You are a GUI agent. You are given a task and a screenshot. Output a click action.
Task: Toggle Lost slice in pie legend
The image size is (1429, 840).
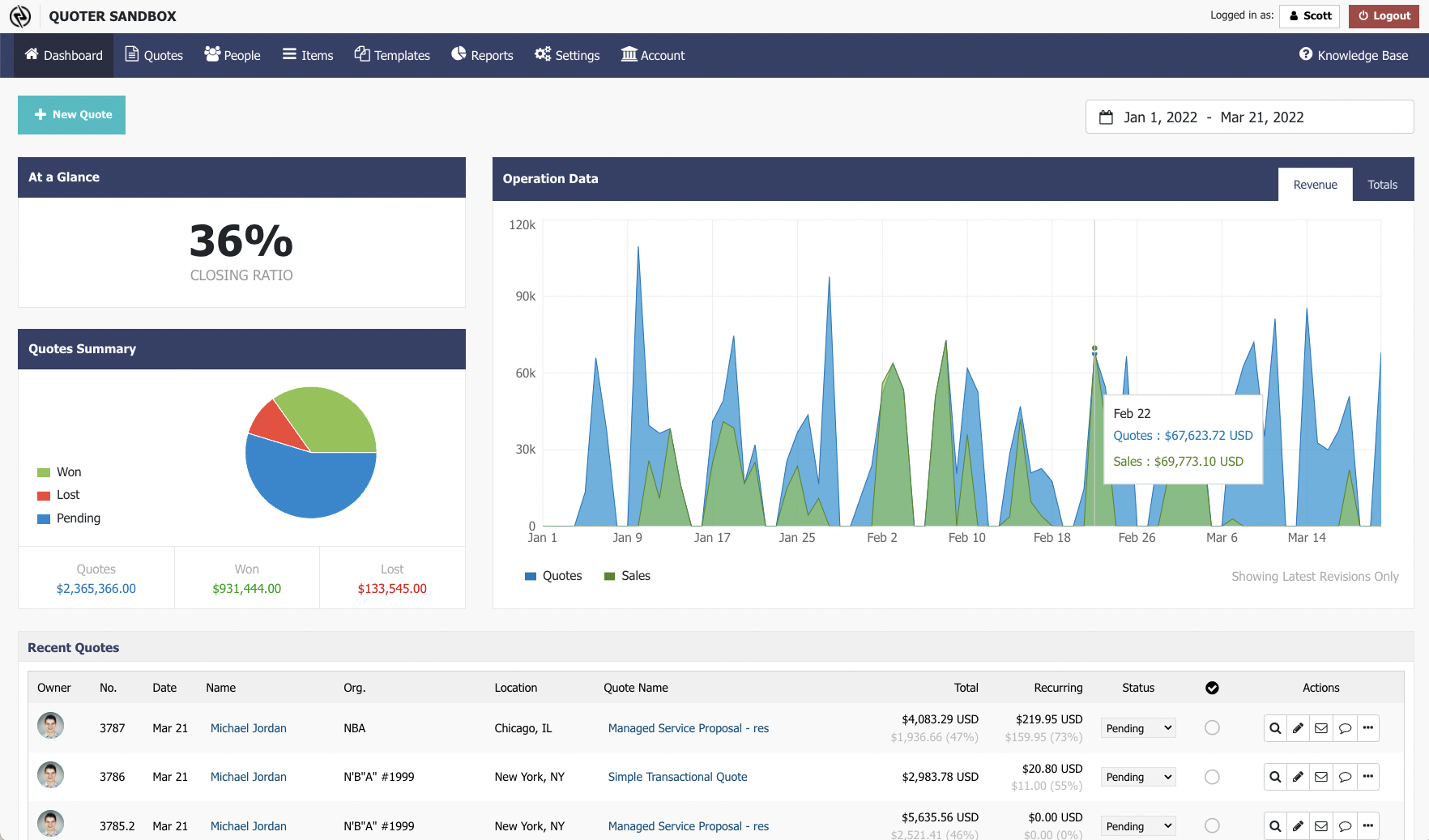click(58, 495)
